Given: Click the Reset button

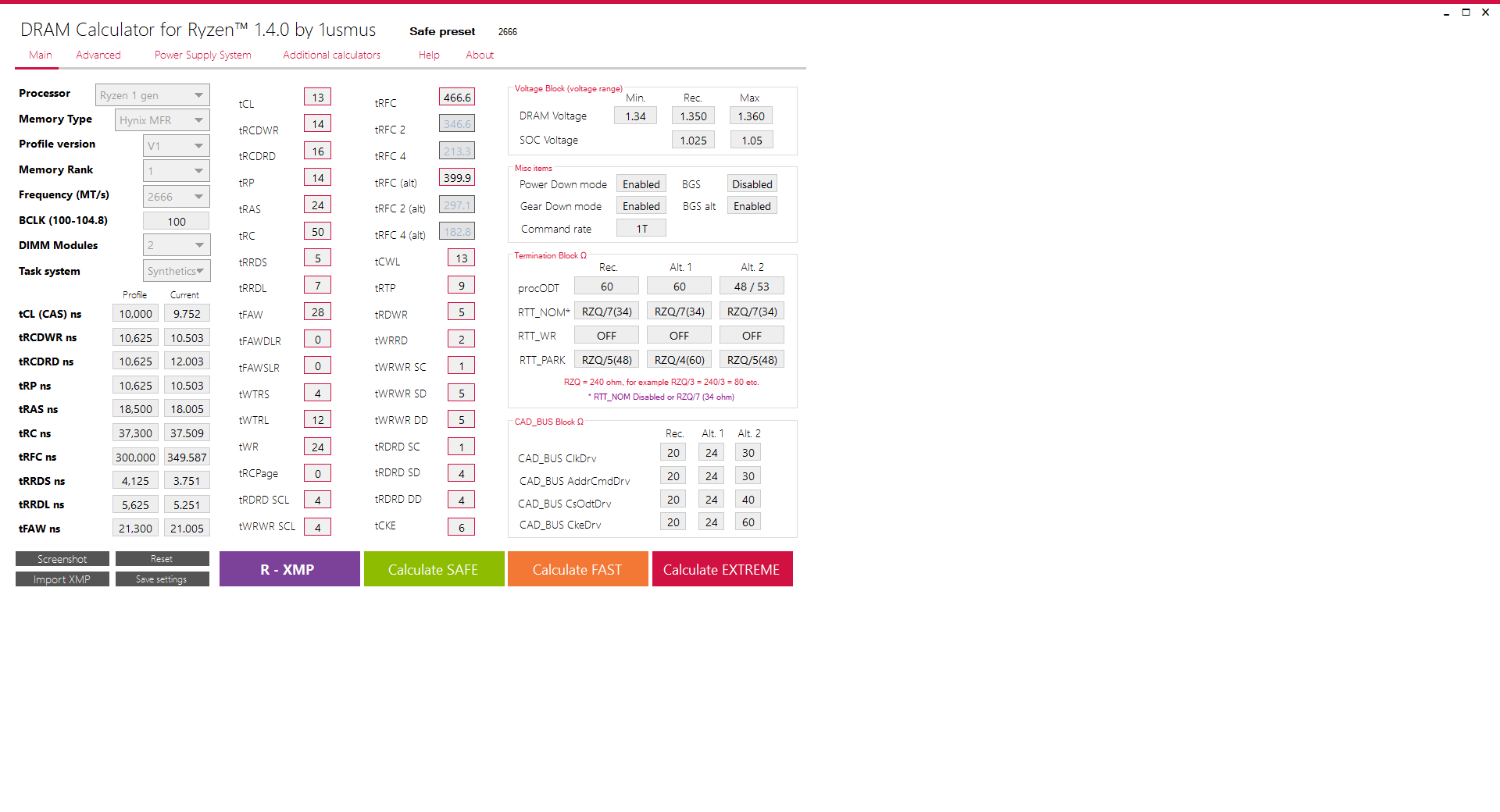Looking at the screenshot, I should [162, 559].
